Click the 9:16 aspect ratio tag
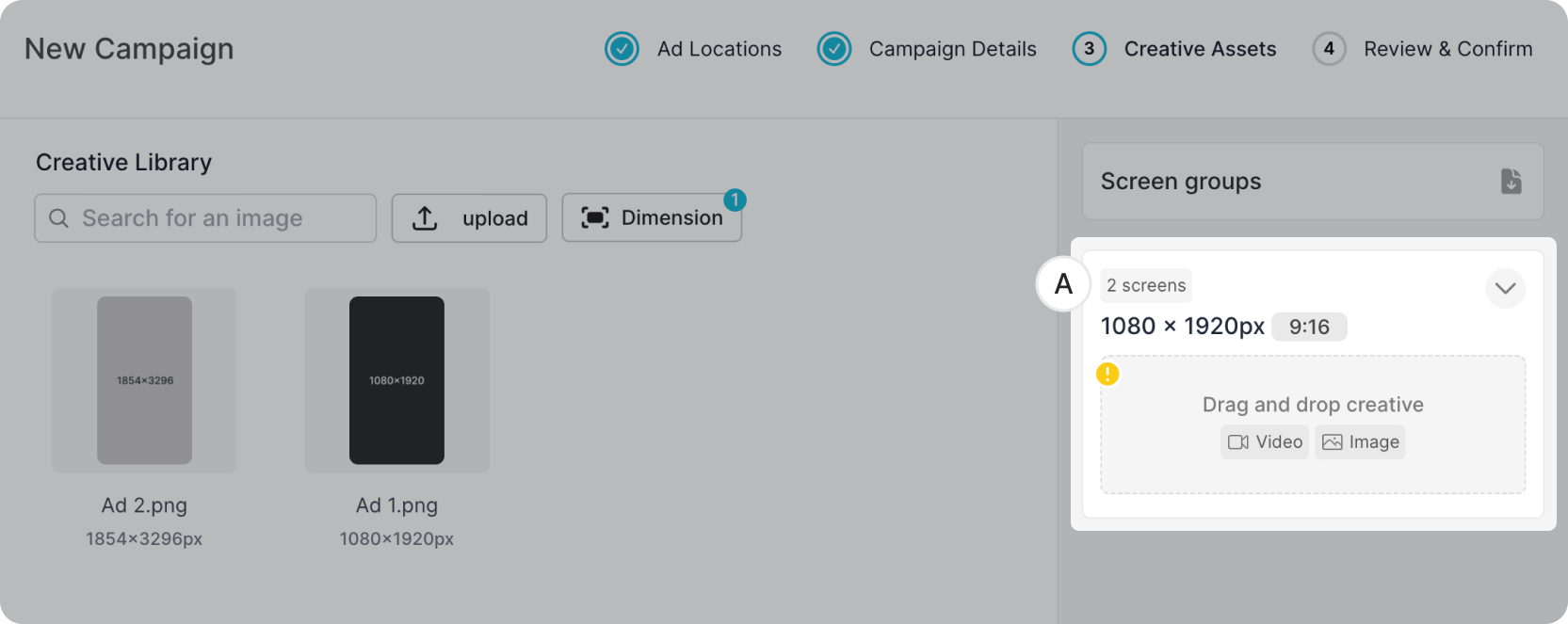This screenshot has height=624, width=1568. 1309,327
